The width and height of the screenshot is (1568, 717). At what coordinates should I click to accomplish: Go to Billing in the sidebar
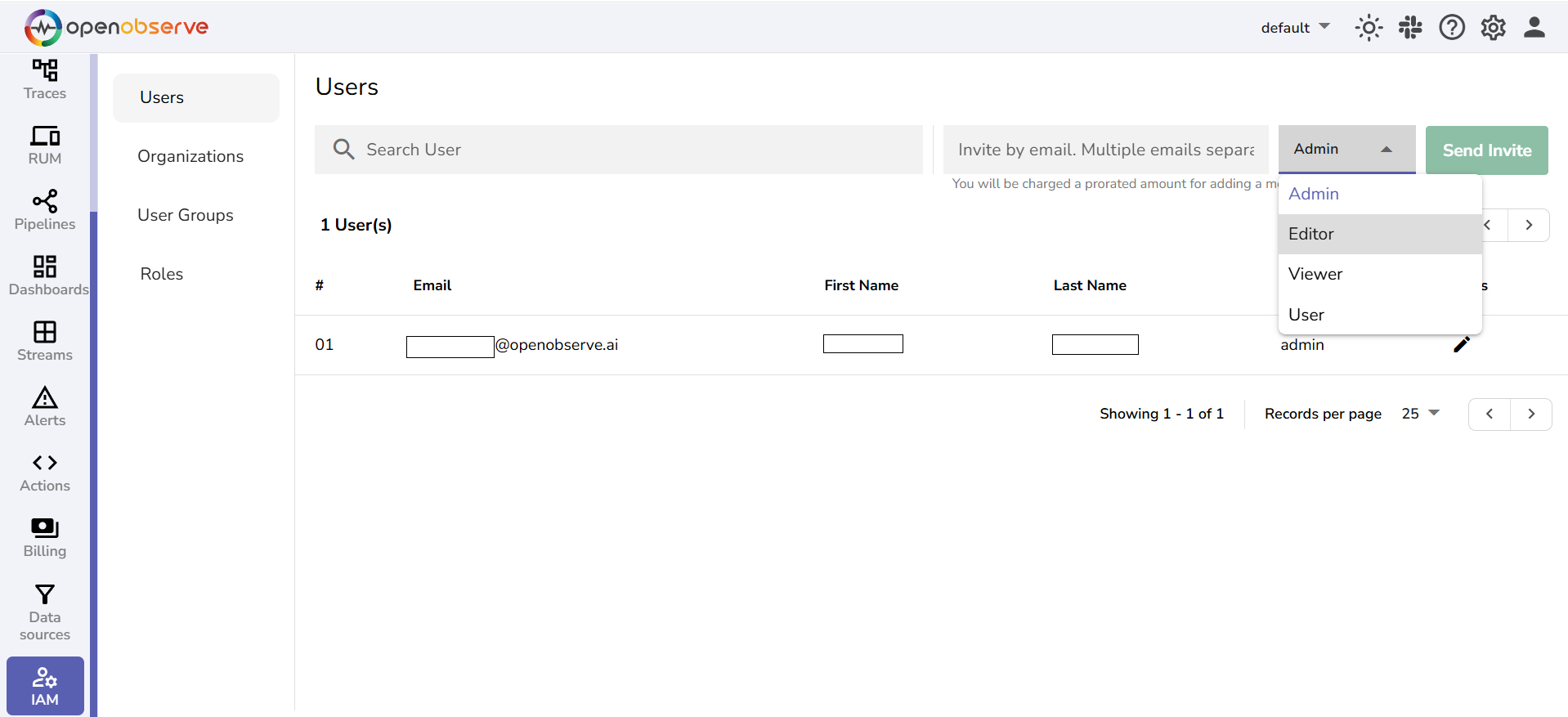45,538
